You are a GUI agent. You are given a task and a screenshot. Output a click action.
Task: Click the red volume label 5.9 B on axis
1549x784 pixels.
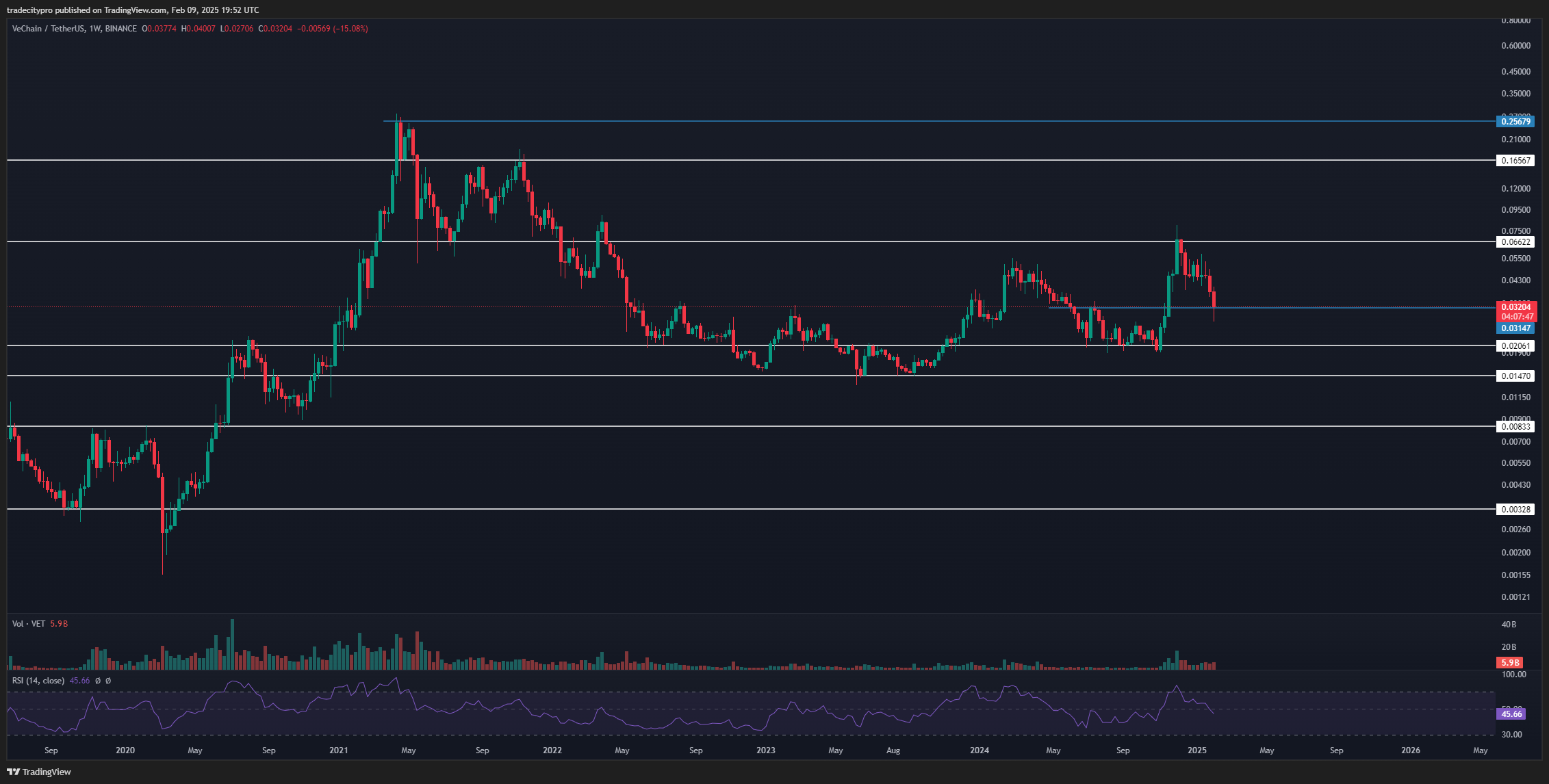coord(1510,662)
